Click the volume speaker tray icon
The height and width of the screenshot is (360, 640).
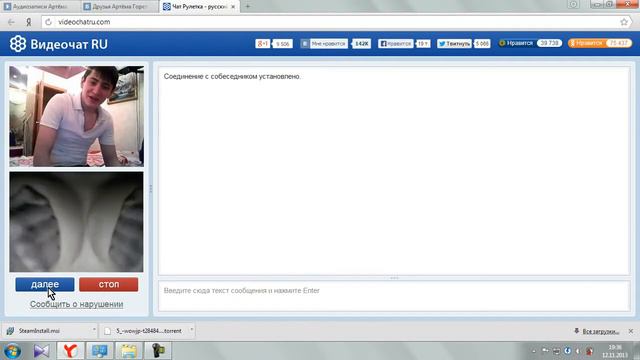(x=578, y=351)
